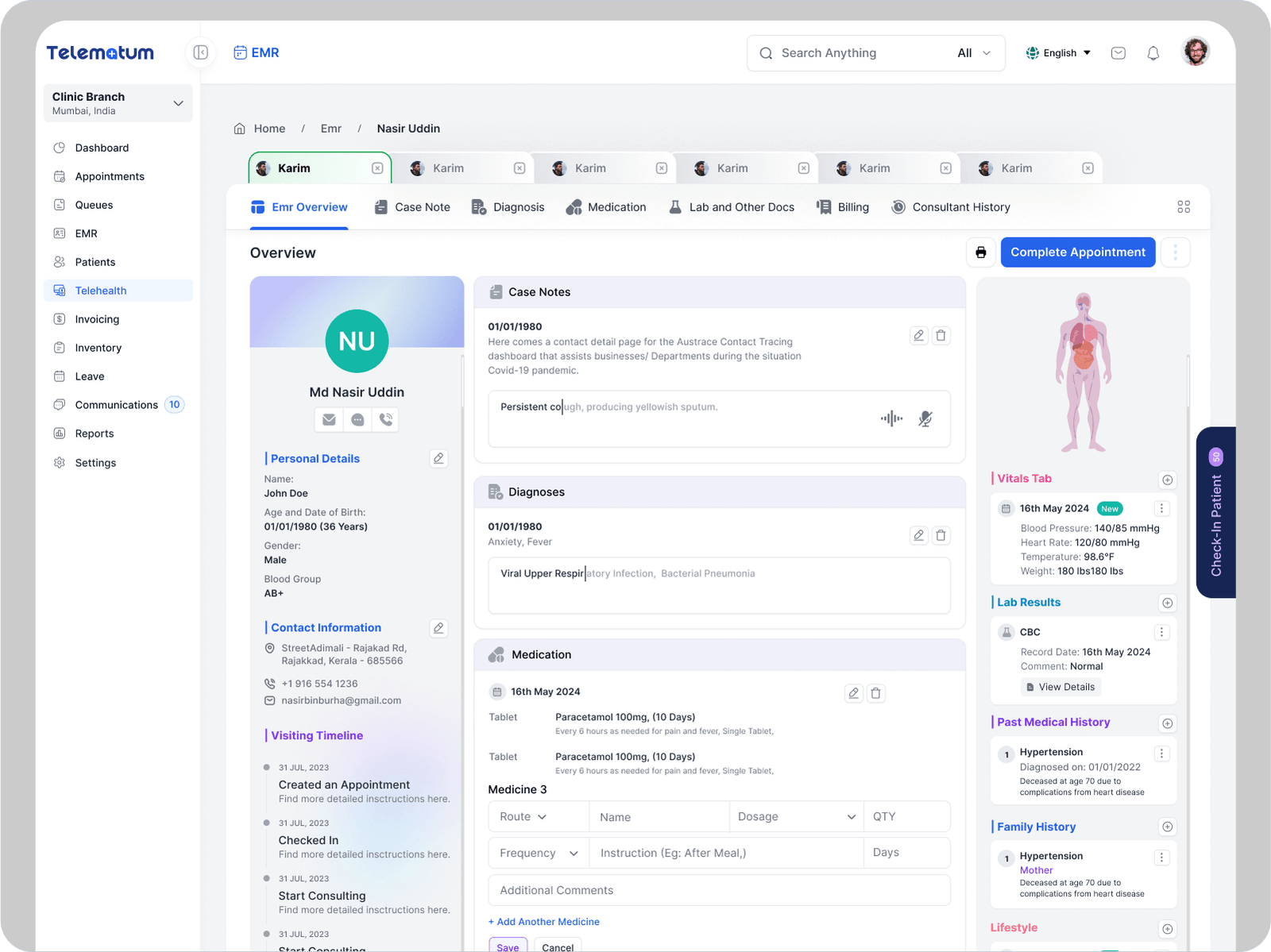Open Telehealth in the sidebar menu
The height and width of the screenshot is (952, 1271).
tap(101, 291)
